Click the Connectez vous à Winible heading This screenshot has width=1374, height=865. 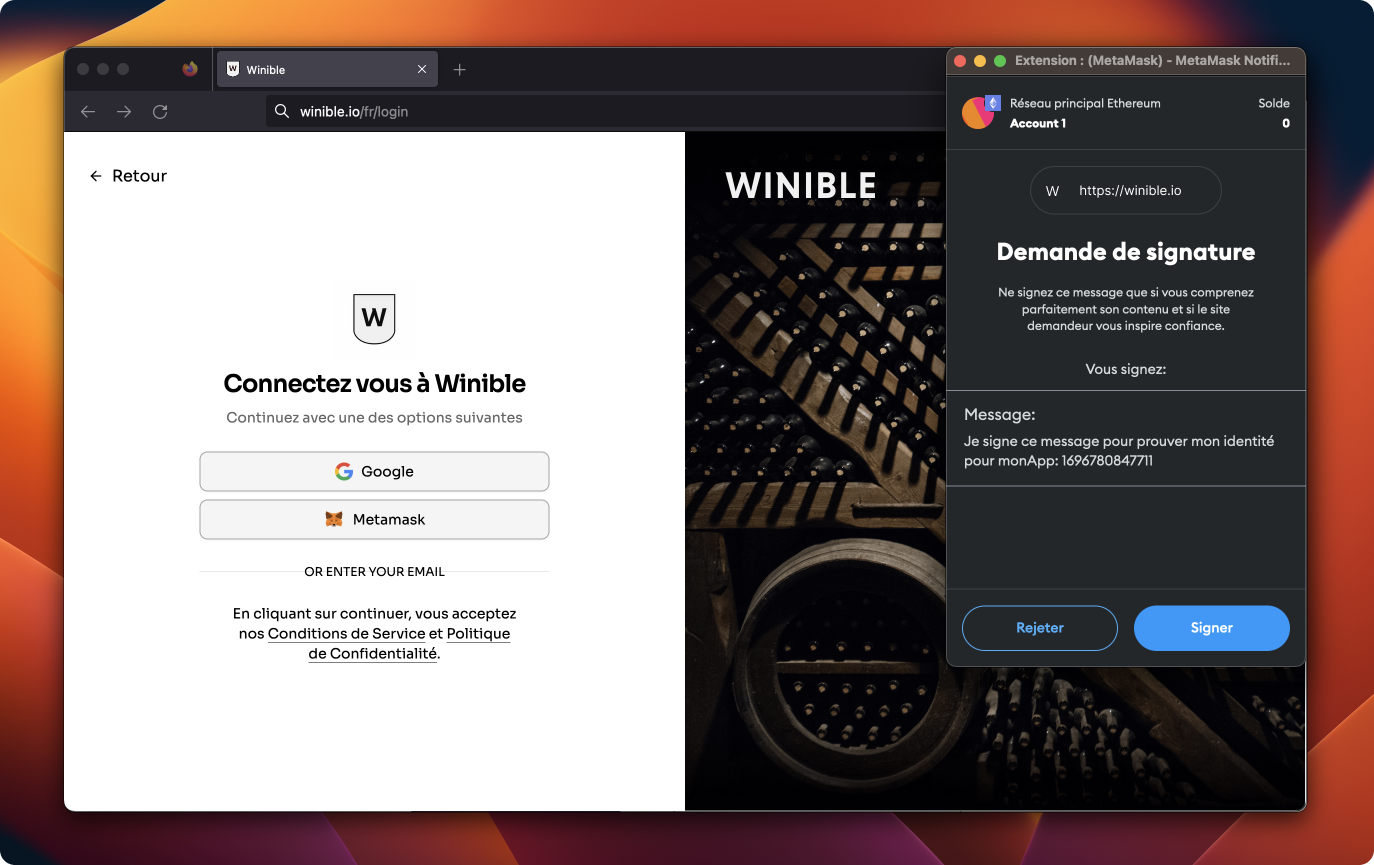click(x=375, y=384)
